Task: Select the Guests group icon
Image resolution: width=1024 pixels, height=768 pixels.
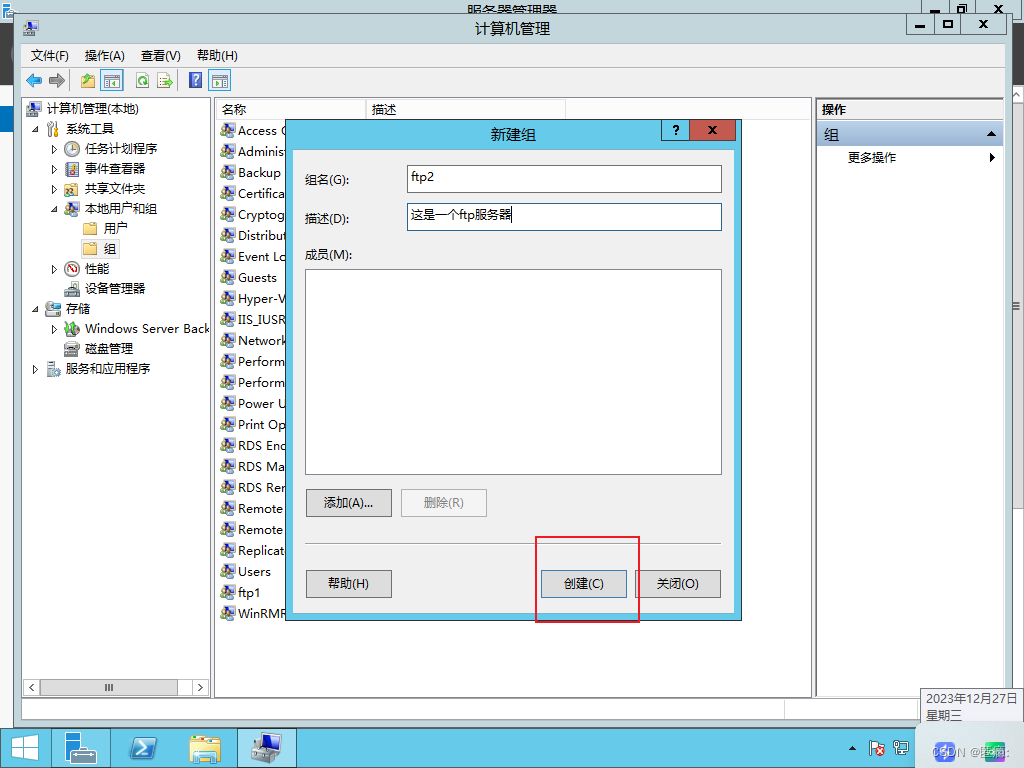Action: (x=227, y=278)
